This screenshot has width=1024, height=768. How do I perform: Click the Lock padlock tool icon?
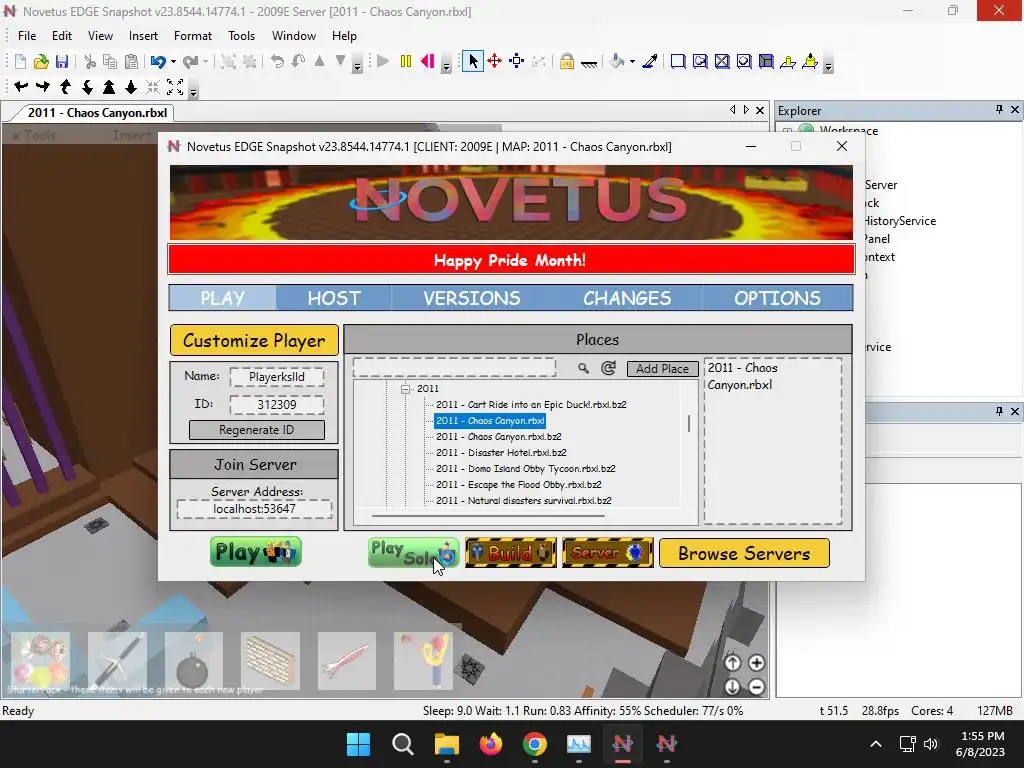[567, 61]
